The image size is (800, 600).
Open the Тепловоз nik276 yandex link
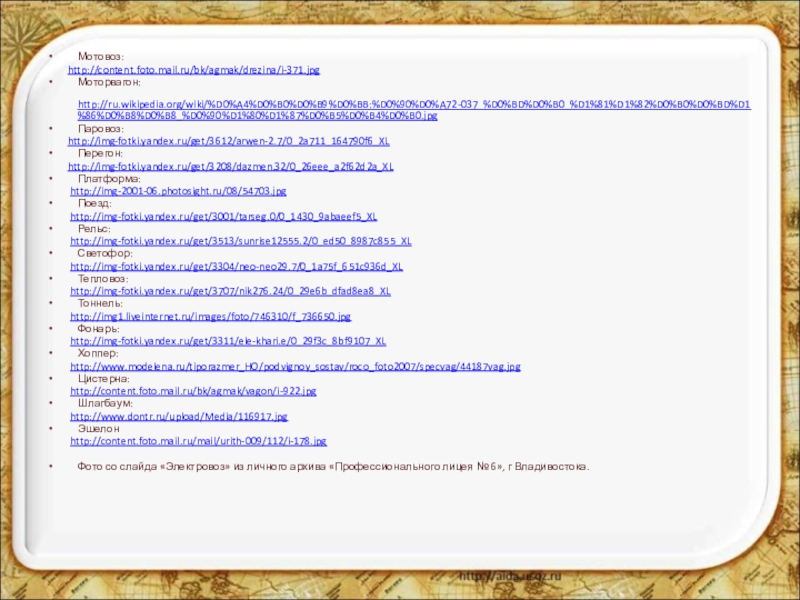pos(230,291)
